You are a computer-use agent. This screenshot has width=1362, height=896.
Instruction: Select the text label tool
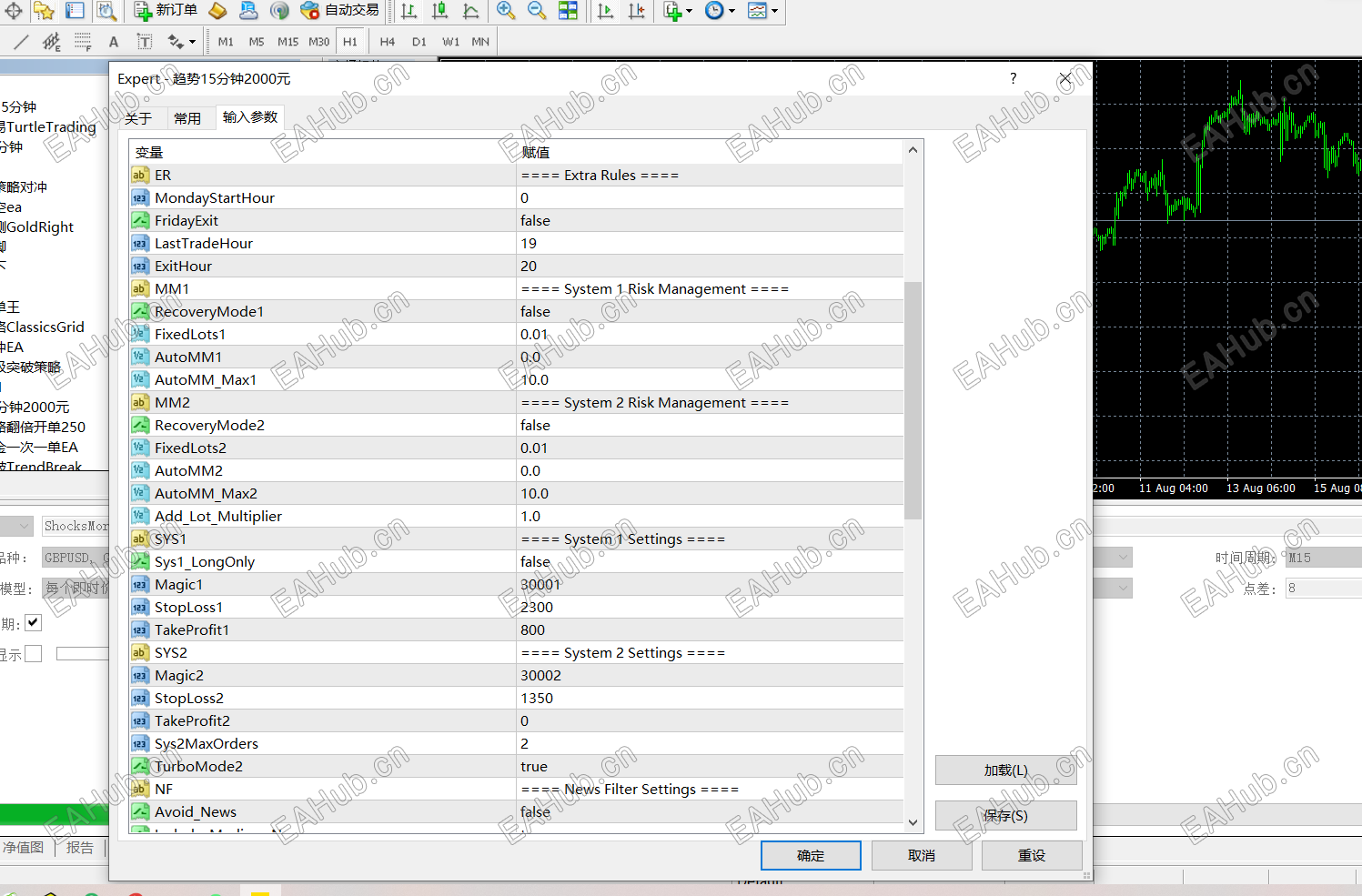pos(145,42)
